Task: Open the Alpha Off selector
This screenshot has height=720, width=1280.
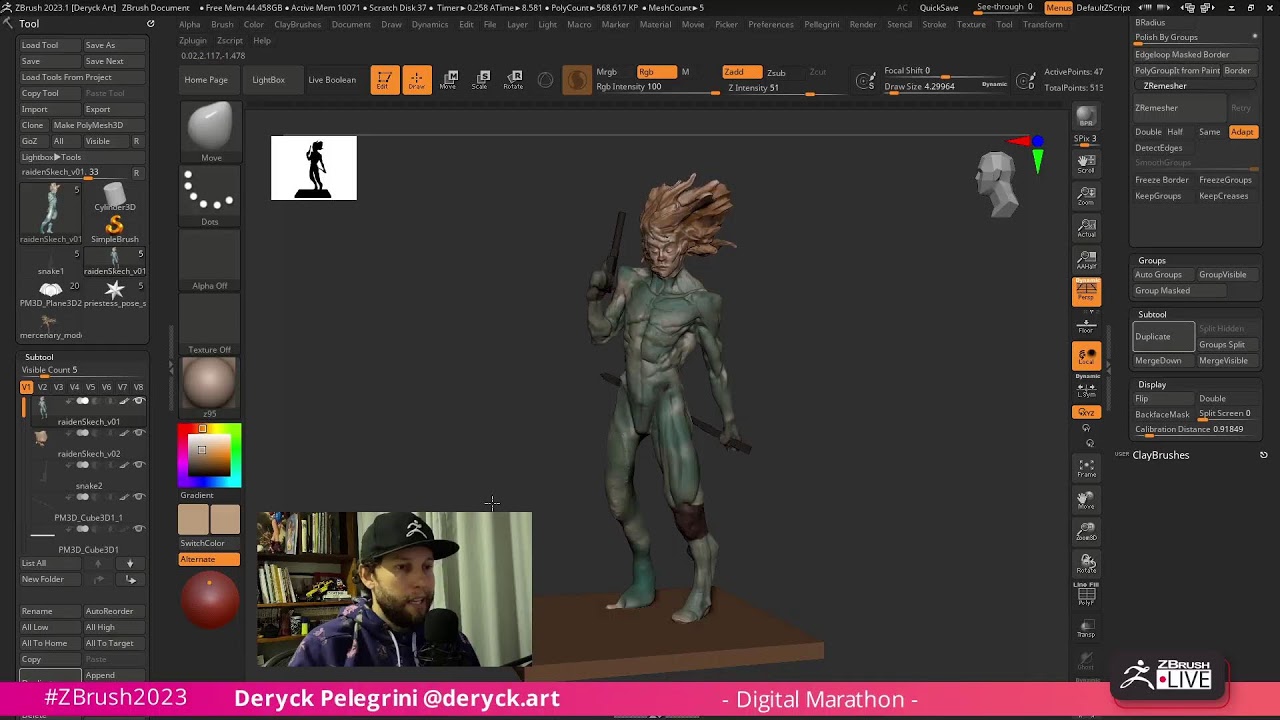Action: 210,260
